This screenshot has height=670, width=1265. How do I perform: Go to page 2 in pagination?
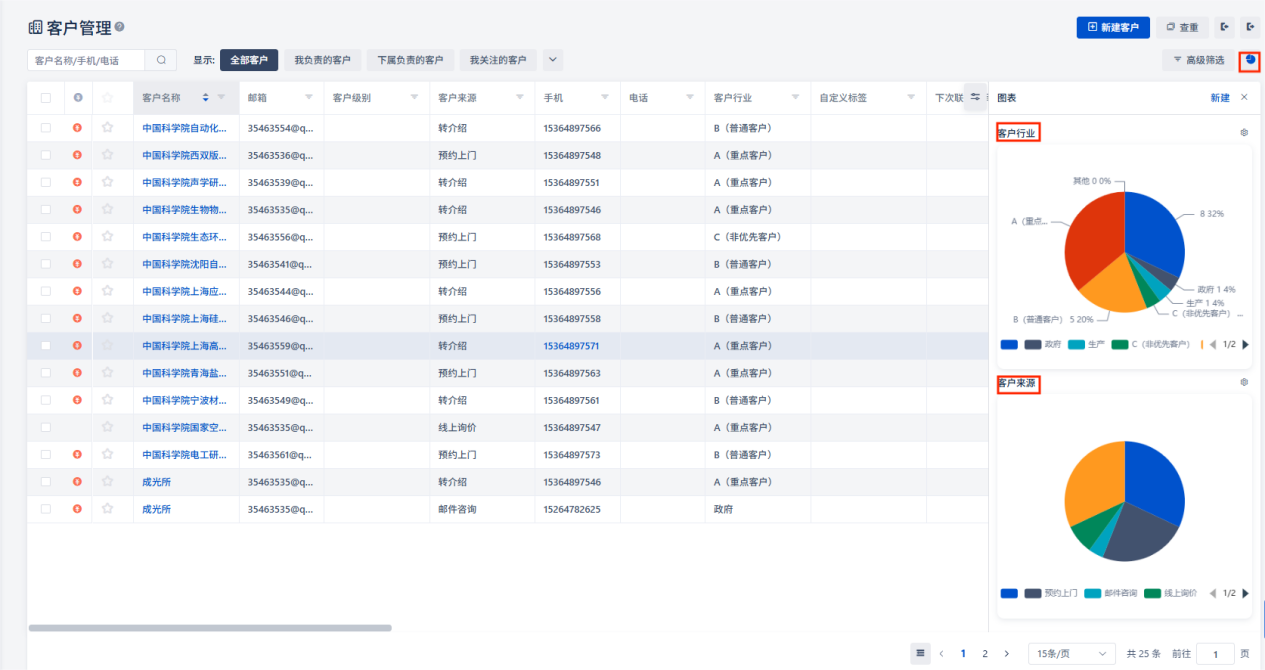[985, 653]
